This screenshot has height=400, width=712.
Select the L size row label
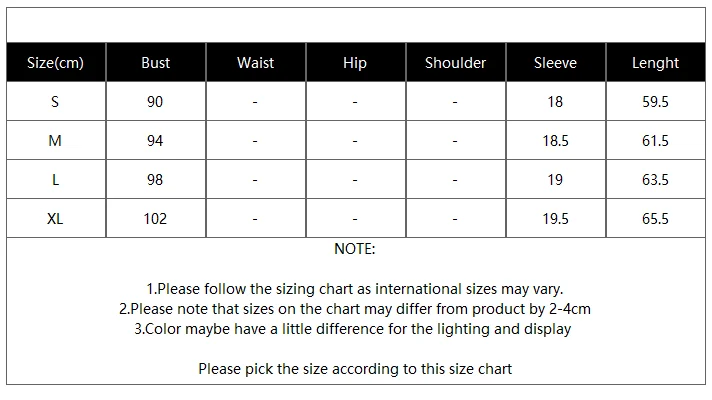point(55,180)
